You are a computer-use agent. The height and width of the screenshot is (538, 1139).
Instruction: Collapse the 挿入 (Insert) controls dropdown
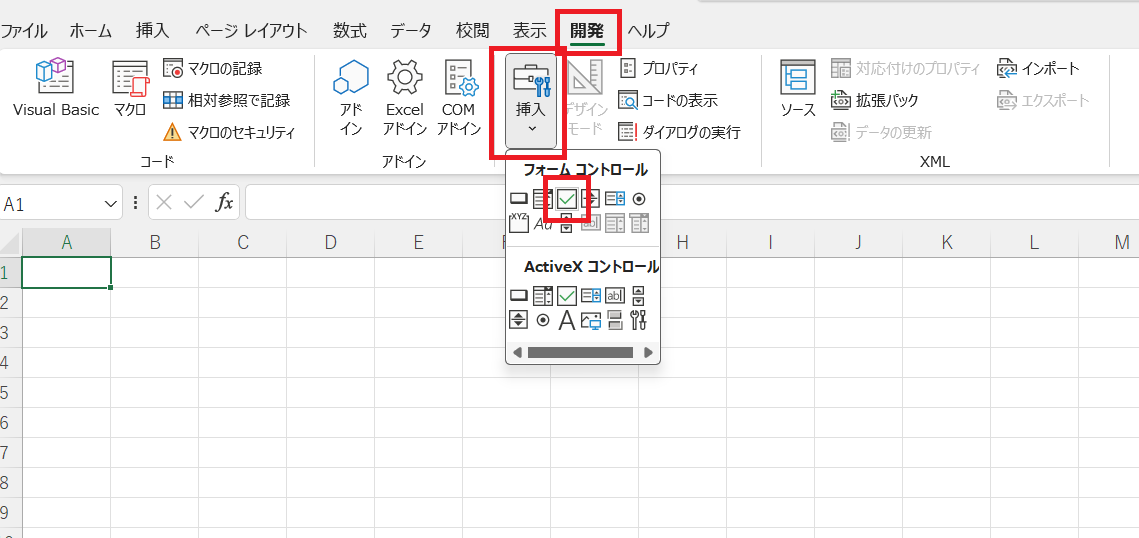click(x=531, y=100)
